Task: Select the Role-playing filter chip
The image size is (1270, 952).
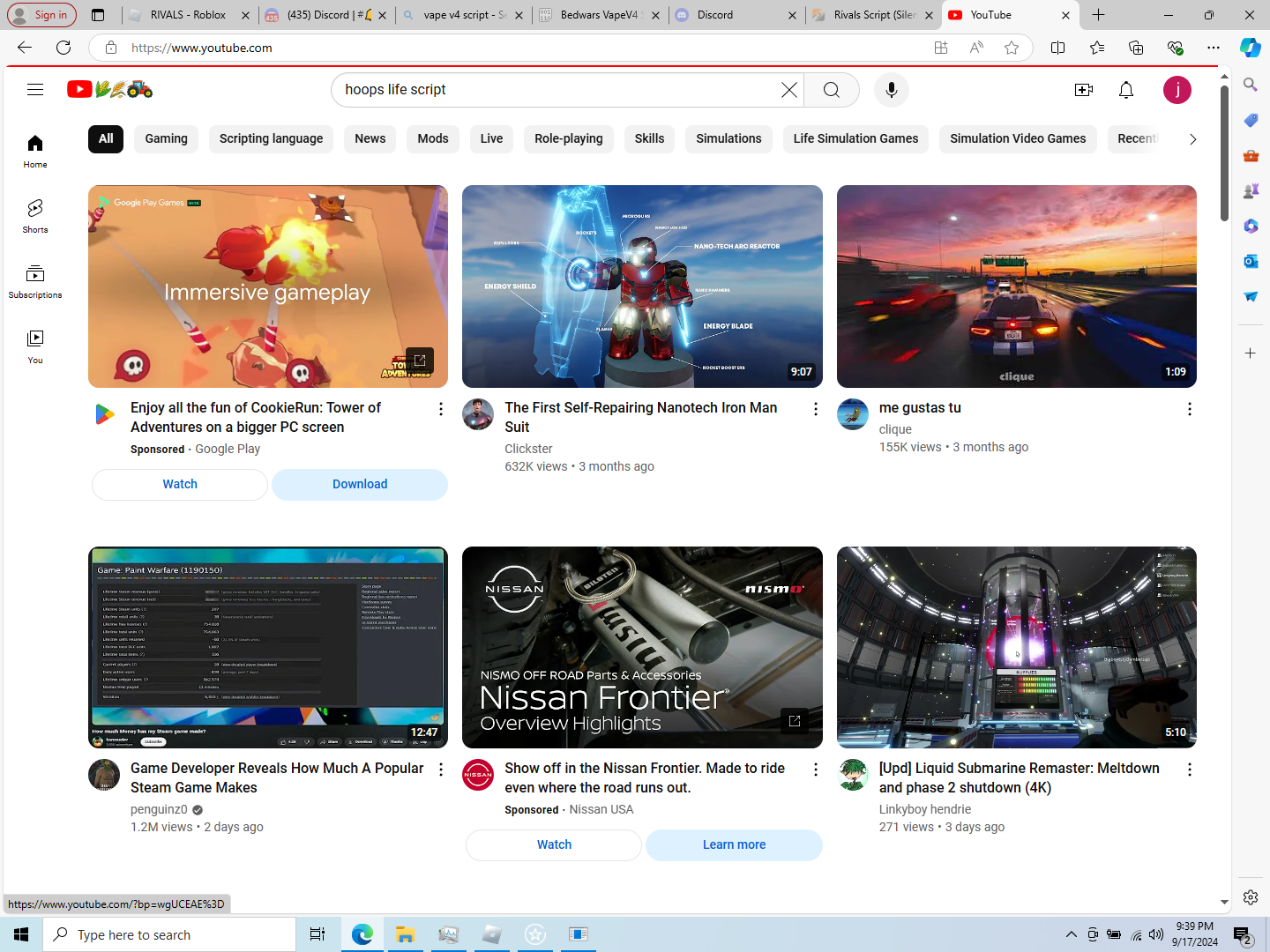Action: (x=569, y=138)
